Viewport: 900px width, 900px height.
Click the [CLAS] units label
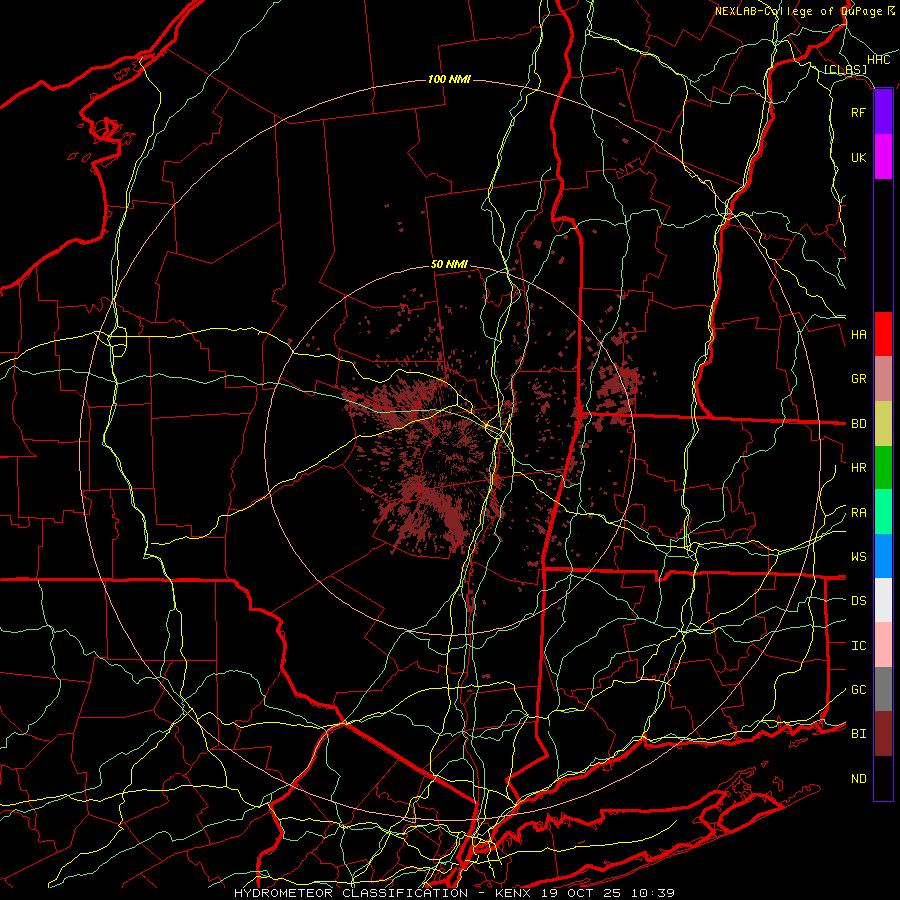[845, 70]
